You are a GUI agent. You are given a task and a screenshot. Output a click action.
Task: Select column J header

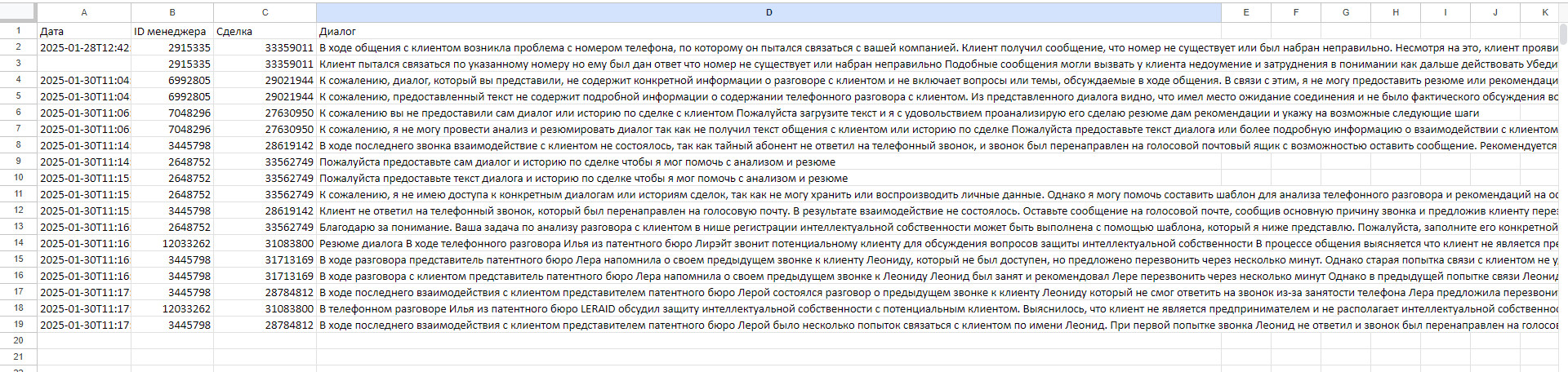pos(1495,12)
